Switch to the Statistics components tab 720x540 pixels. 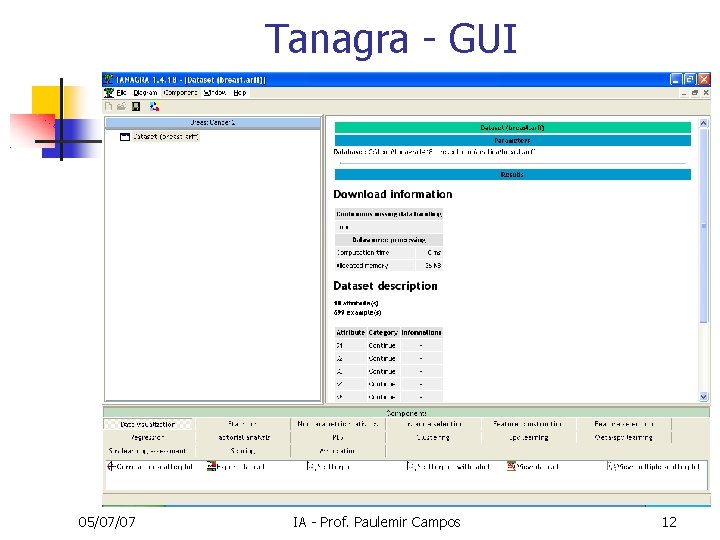(242, 424)
